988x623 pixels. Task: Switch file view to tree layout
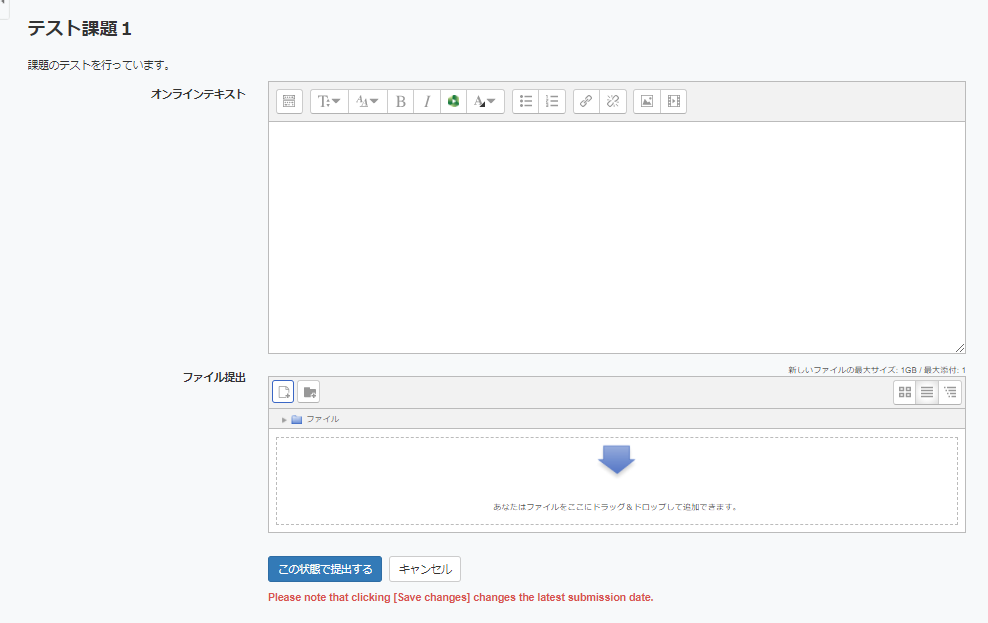pos(950,392)
